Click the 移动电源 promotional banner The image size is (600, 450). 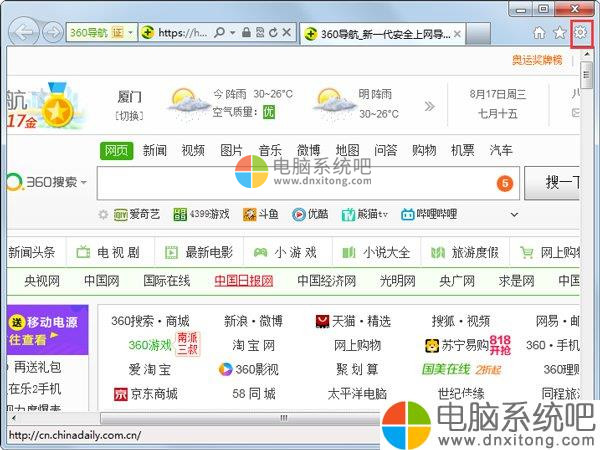(x=47, y=330)
